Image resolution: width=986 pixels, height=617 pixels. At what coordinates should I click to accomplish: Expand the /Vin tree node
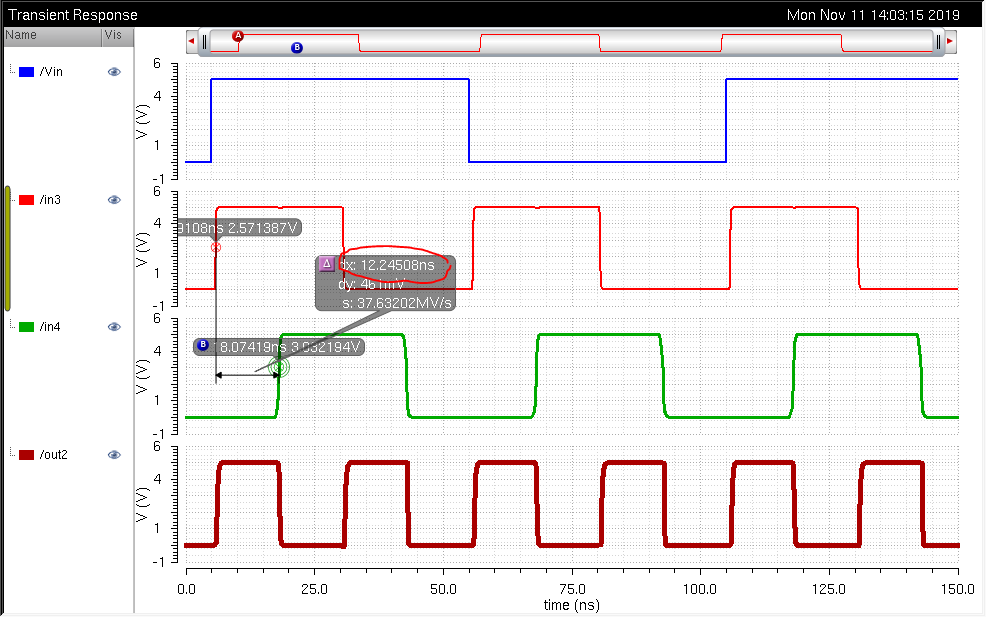pos(12,69)
